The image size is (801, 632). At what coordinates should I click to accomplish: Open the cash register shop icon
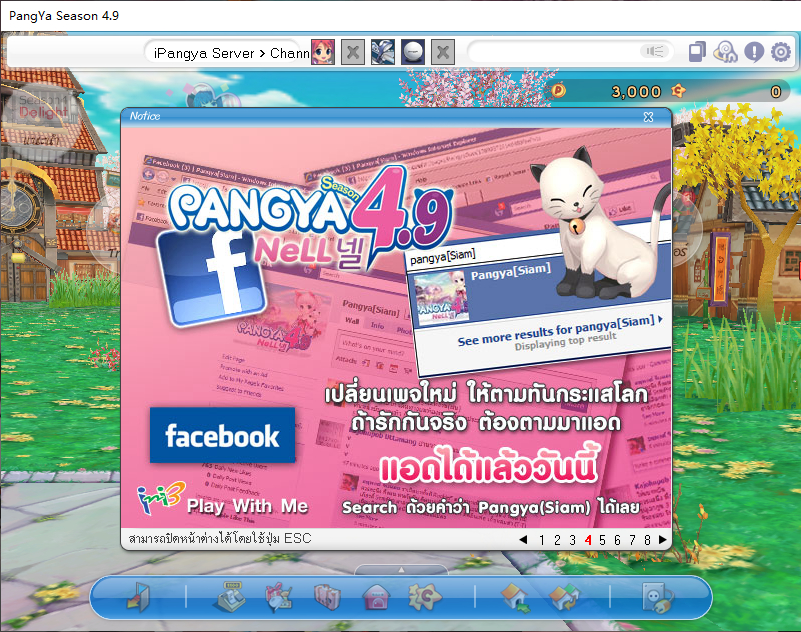(228, 597)
